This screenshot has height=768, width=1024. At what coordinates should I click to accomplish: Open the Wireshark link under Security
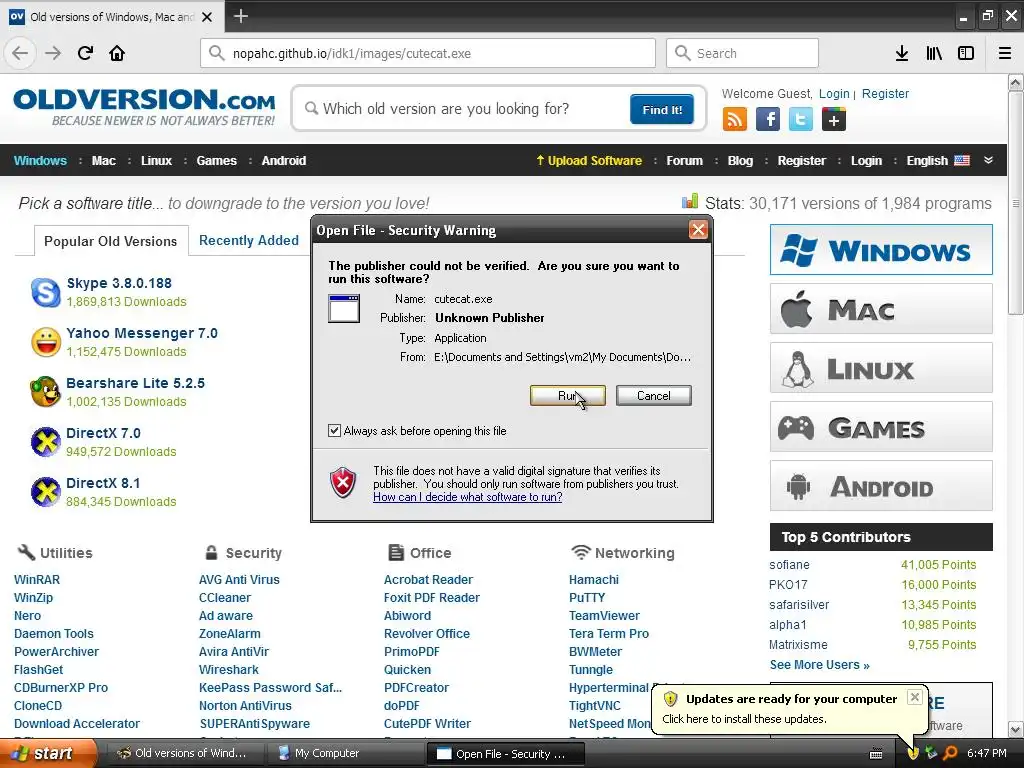229,669
